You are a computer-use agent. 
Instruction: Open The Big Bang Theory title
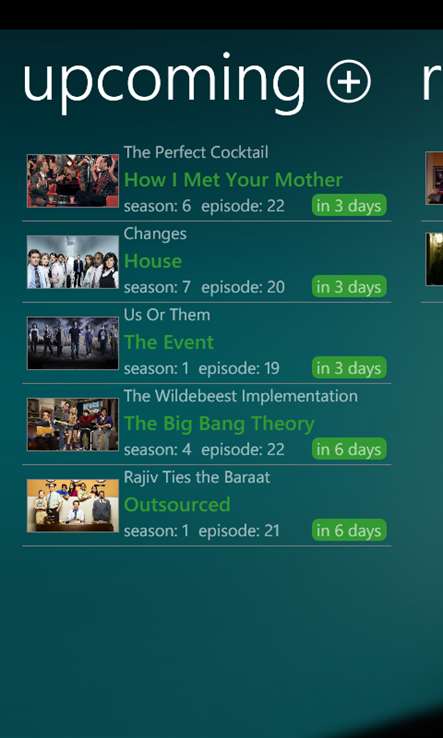point(219,424)
